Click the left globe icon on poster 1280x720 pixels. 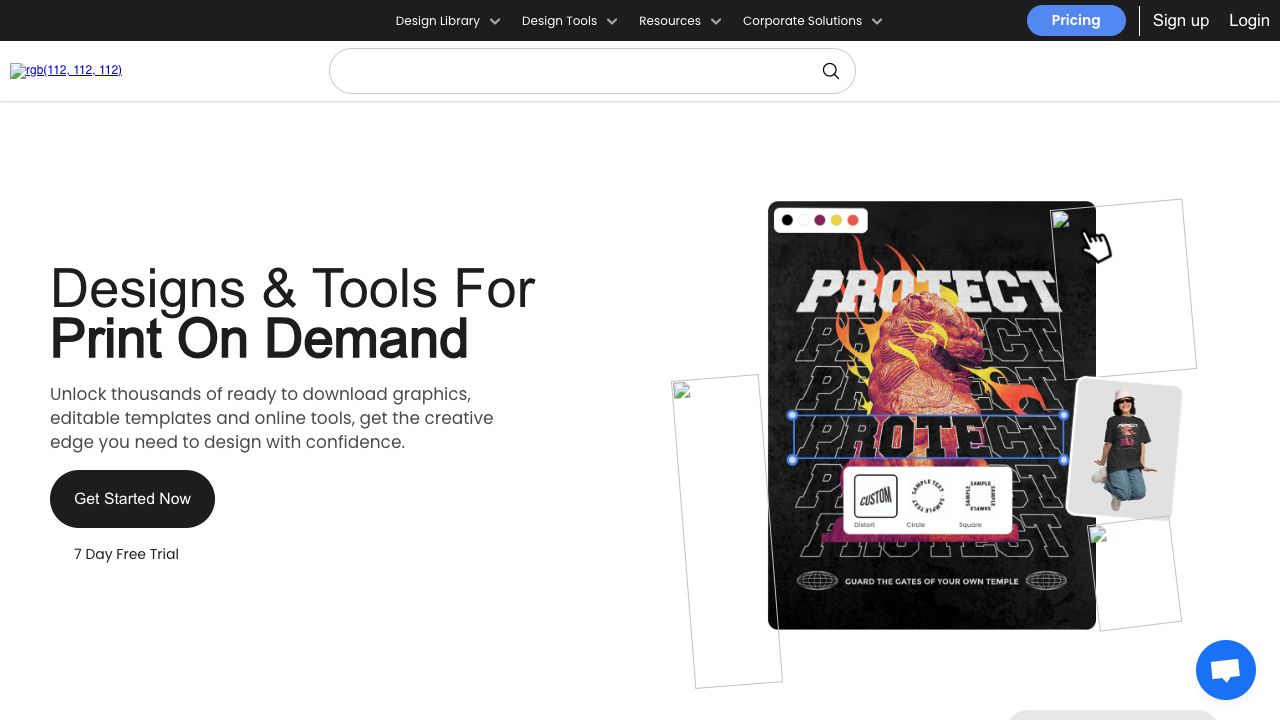pos(816,581)
